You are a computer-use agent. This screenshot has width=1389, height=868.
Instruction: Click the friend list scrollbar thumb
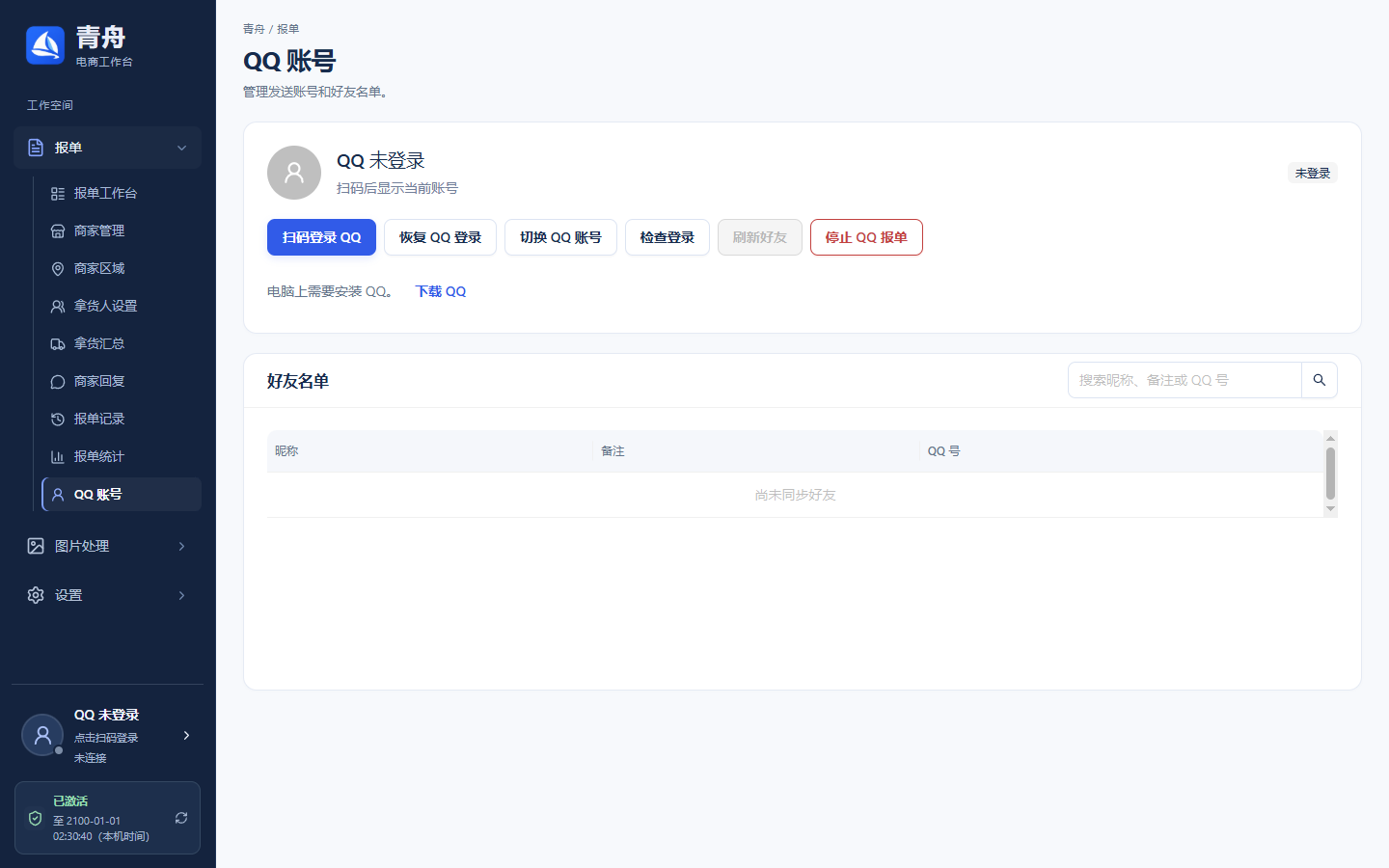(x=1330, y=474)
